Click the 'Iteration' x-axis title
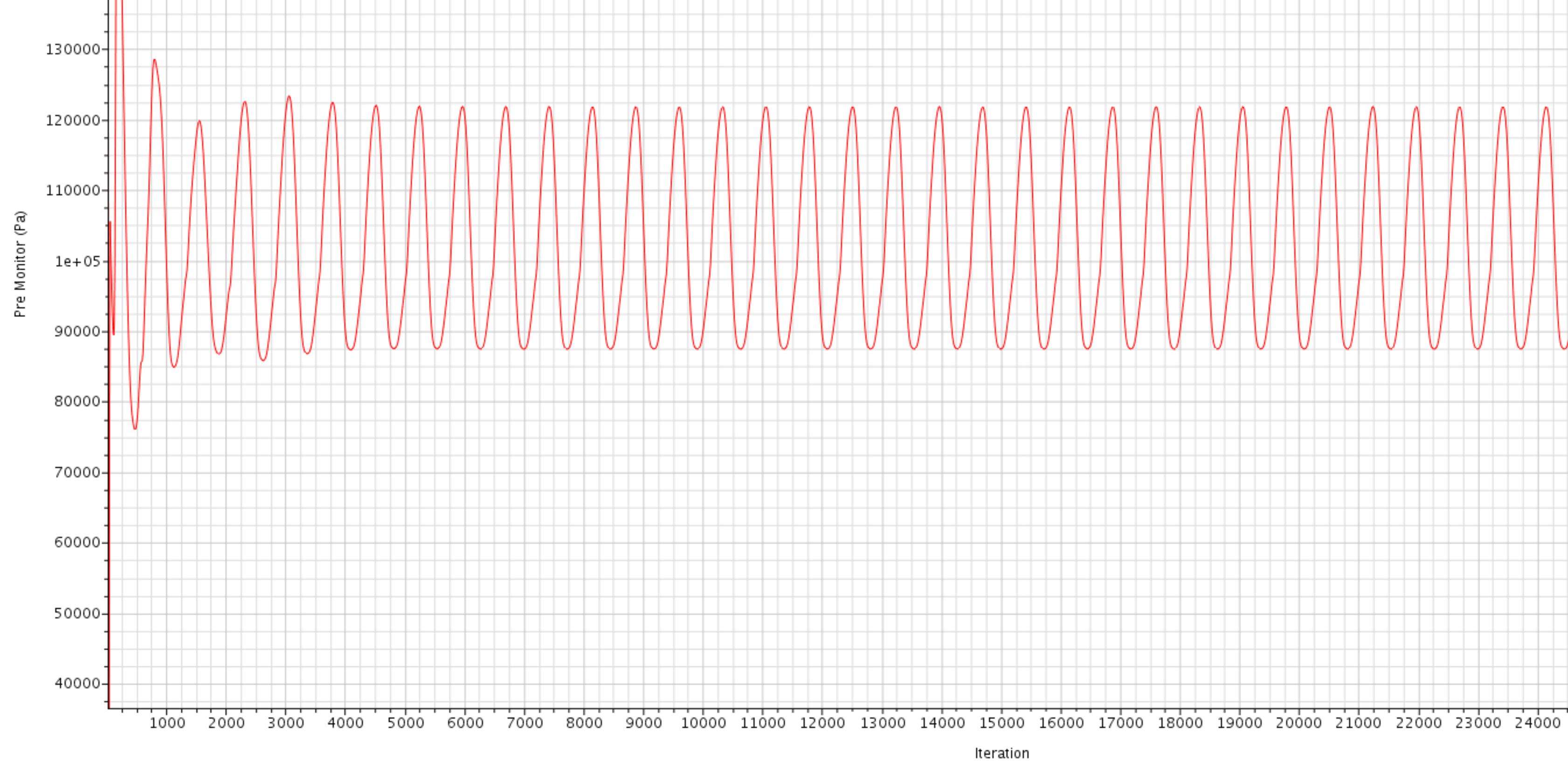This screenshot has width=1568, height=765. point(1002,753)
